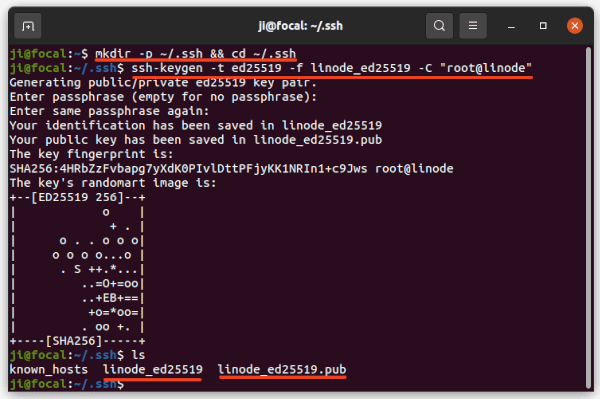600x399 pixels.
Task: Open a new terminal tab
Action: click(28, 26)
